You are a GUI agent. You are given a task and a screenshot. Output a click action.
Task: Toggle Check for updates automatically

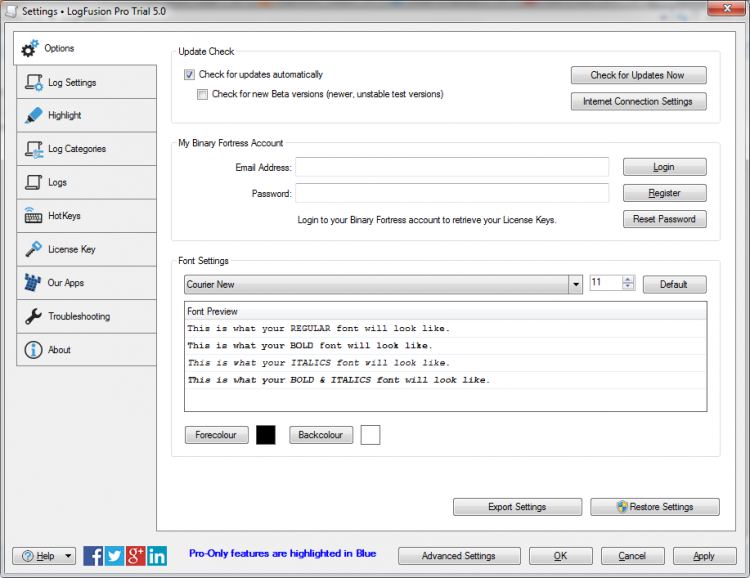pos(189,75)
